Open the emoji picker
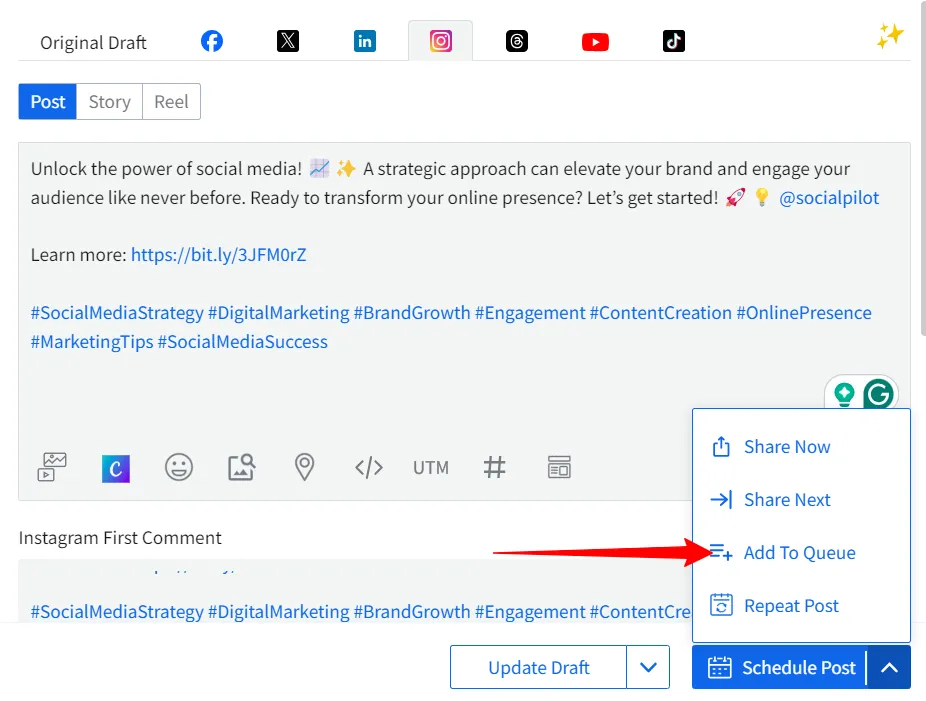926x701 pixels. point(179,467)
